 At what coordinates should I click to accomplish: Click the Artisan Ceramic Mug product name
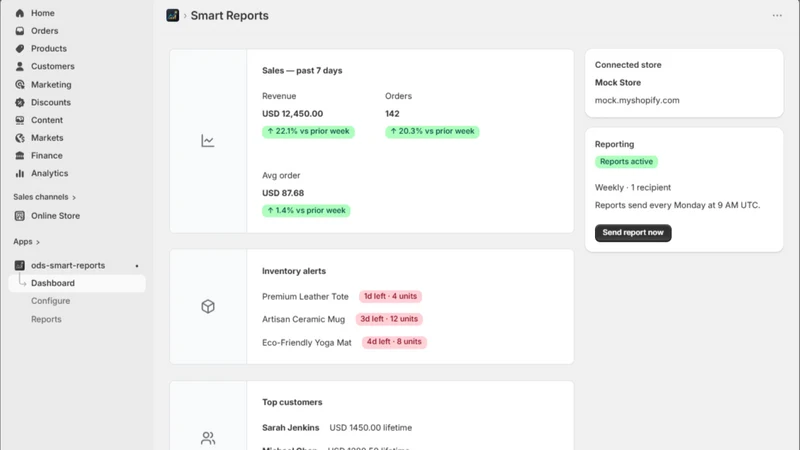tap(304, 319)
